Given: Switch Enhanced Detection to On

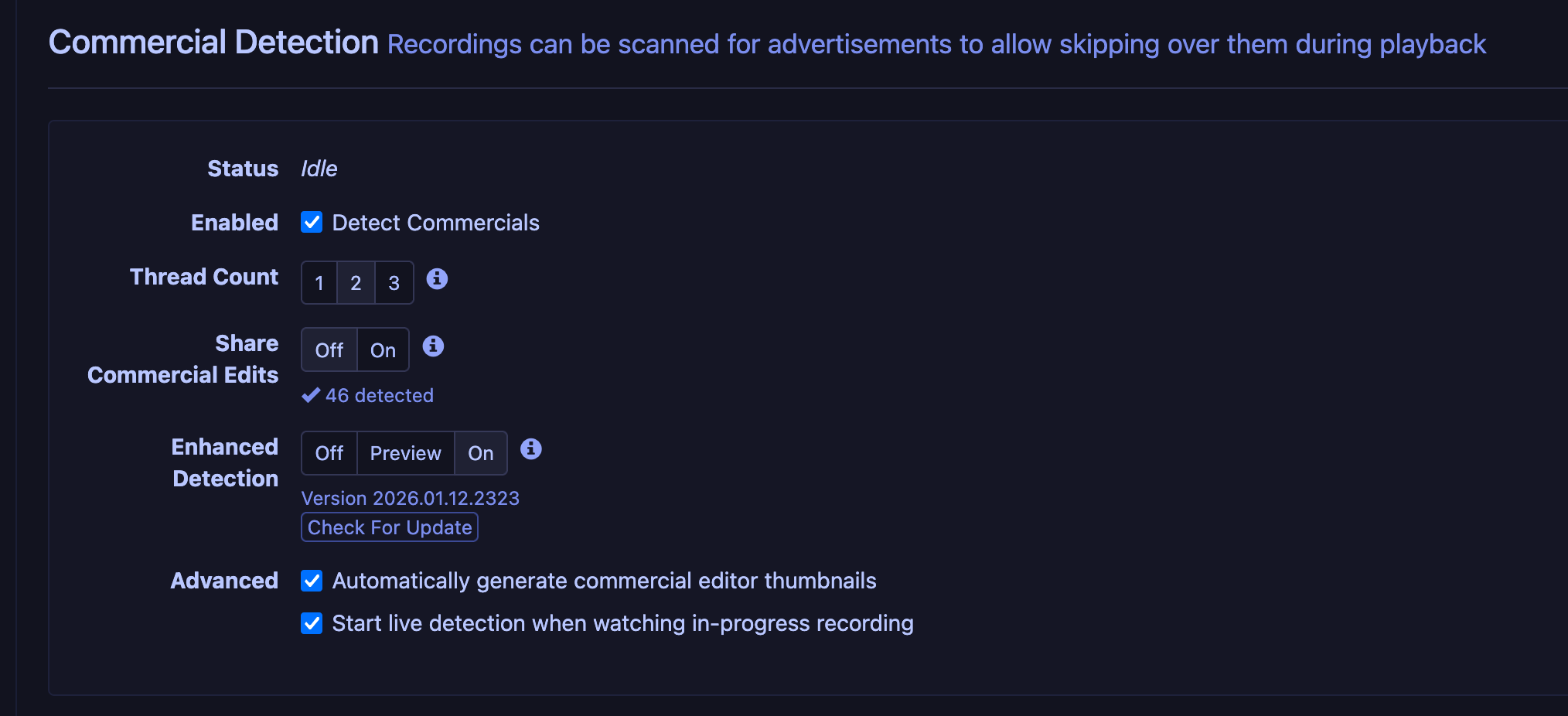Looking at the screenshot, I should click(480, 453).
